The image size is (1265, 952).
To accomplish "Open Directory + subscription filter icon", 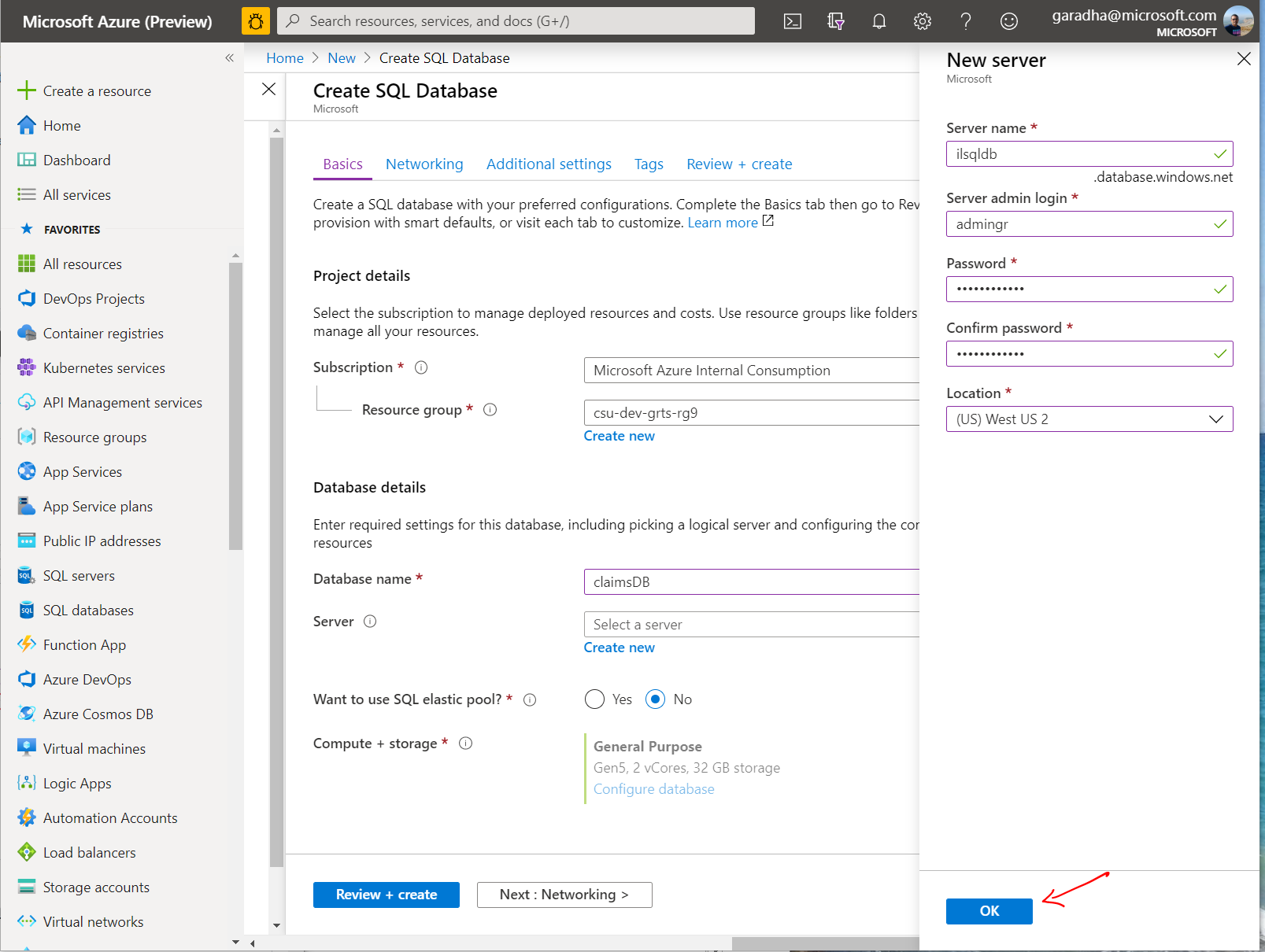I will pyautogui.click(x=836, y=21).
